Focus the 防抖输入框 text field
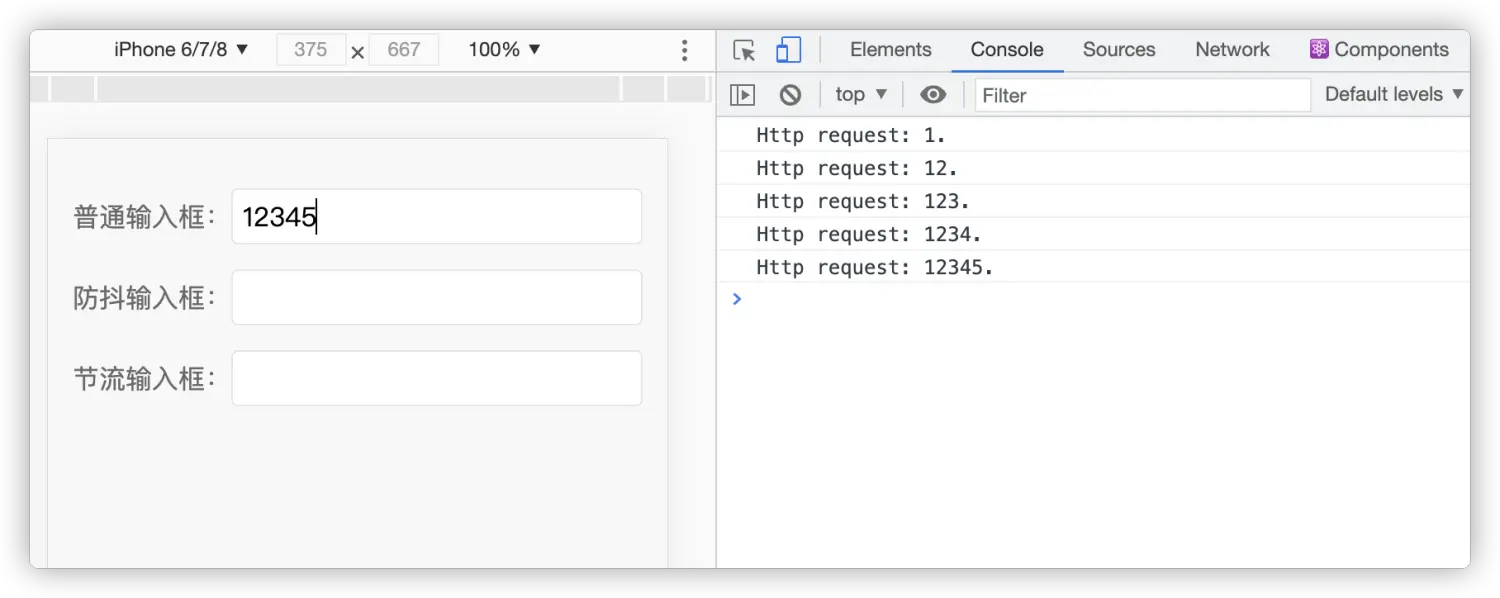Viewport: 1500px width, 598px height. coord(436,297)
